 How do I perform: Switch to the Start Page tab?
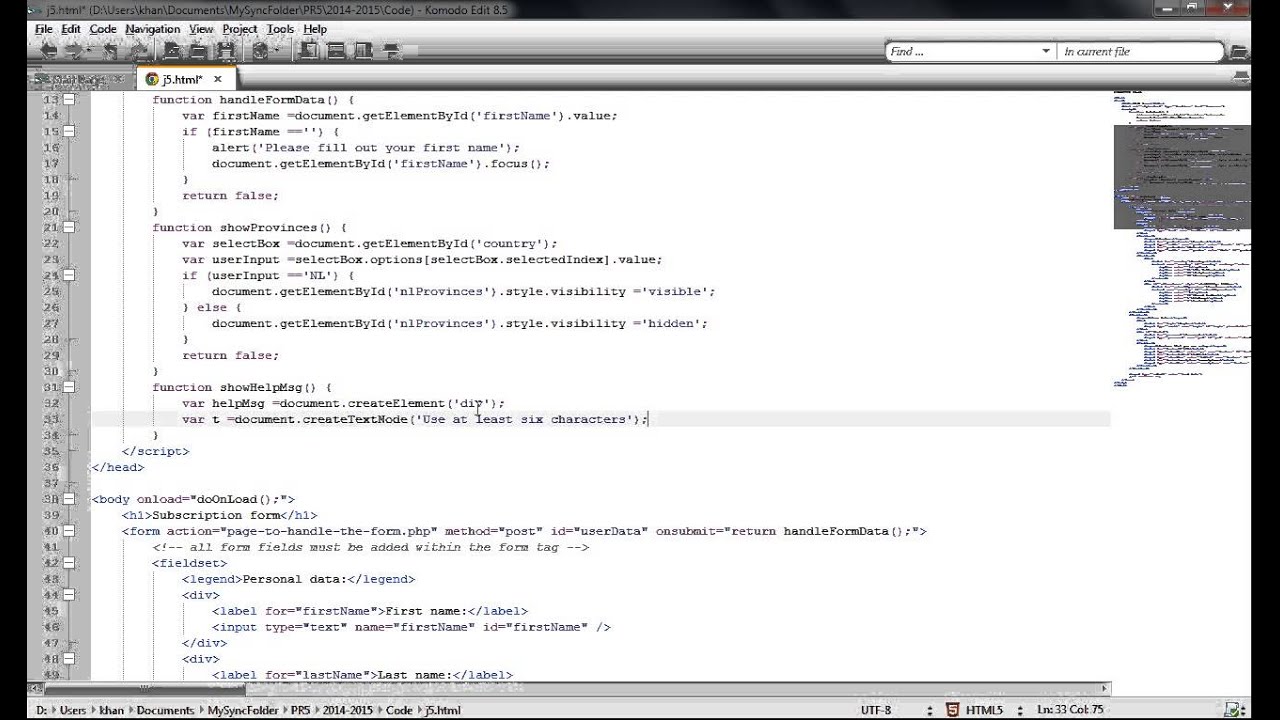(78, 79)
